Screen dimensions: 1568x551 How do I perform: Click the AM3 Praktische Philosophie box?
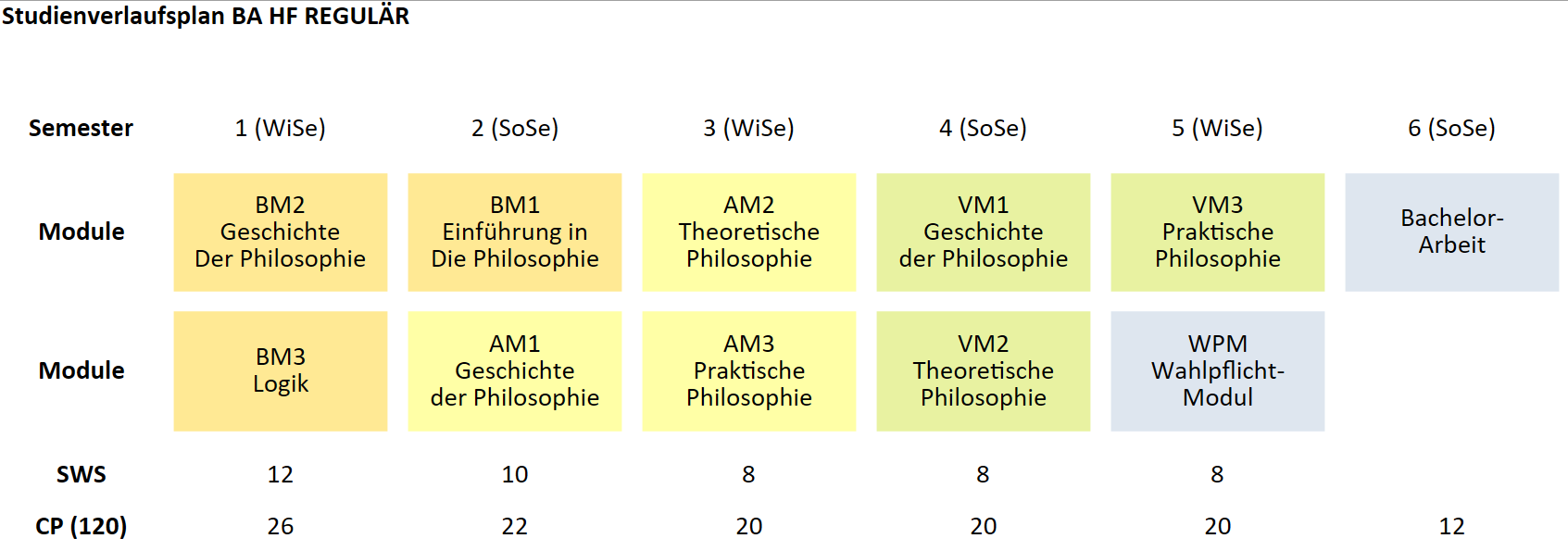tap(749, 370)
